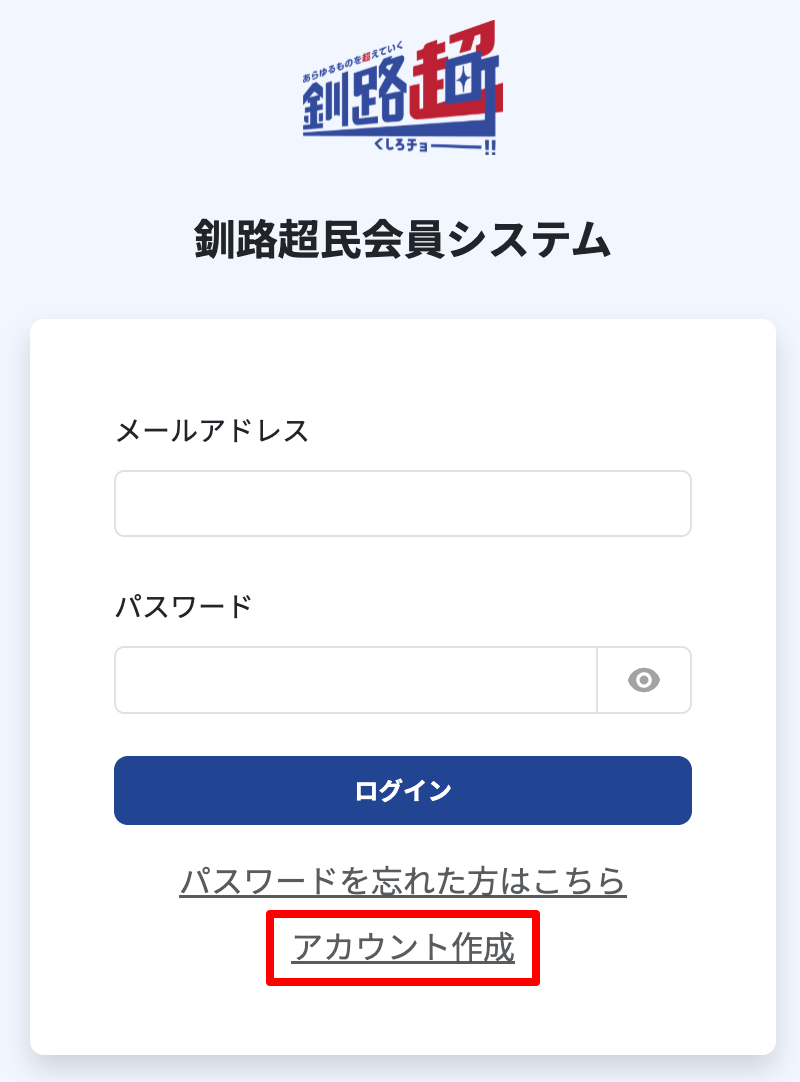Open アカウント作成 to create an account
Image resolution: width=800 pixels, height=1082 pixels.
click(x=401, y=950)
